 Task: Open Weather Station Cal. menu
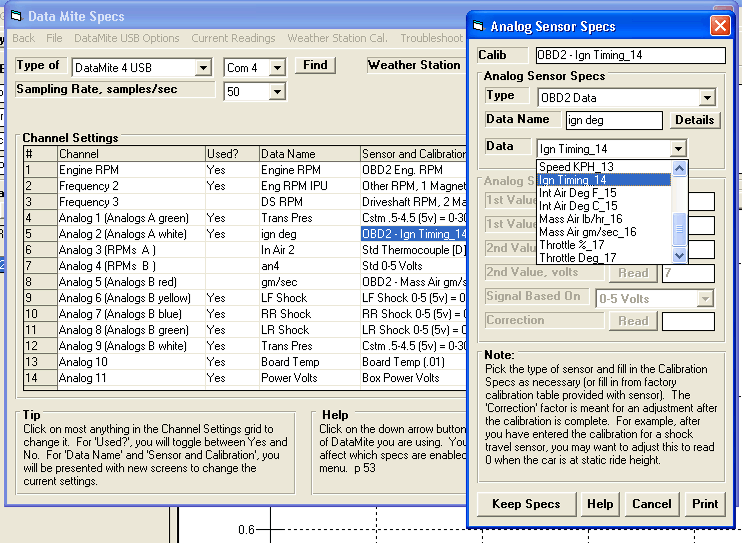click(x=337, y=38)
